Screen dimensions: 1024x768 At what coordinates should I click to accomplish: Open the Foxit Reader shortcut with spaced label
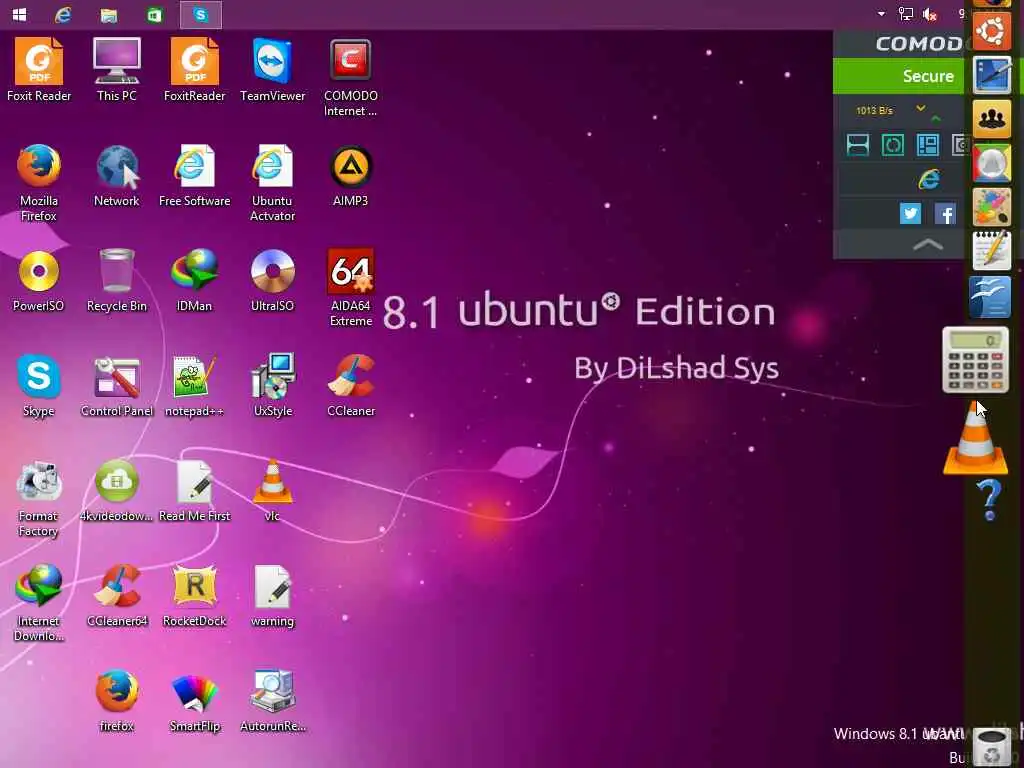[x=39, y=70]
